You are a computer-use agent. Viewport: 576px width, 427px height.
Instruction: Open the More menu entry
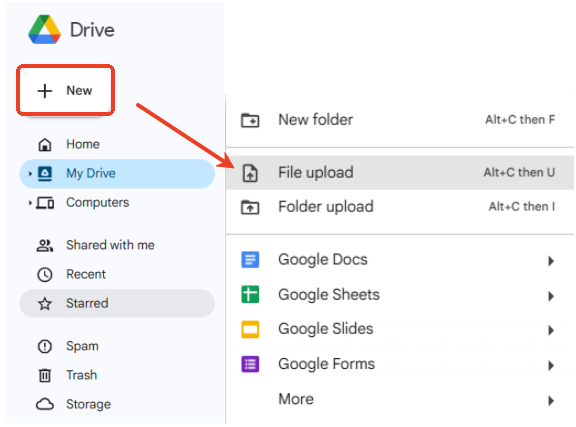(x=400, y=399)
